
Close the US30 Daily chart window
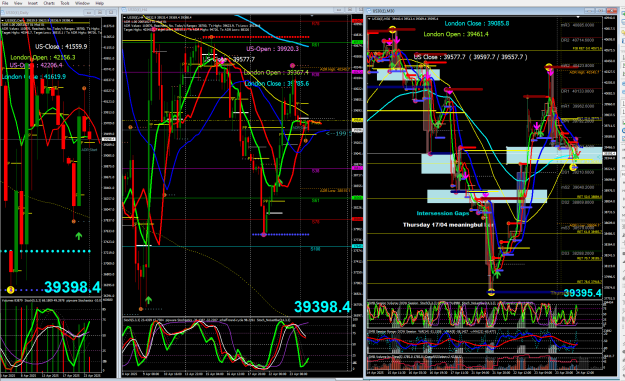(112, 13)
